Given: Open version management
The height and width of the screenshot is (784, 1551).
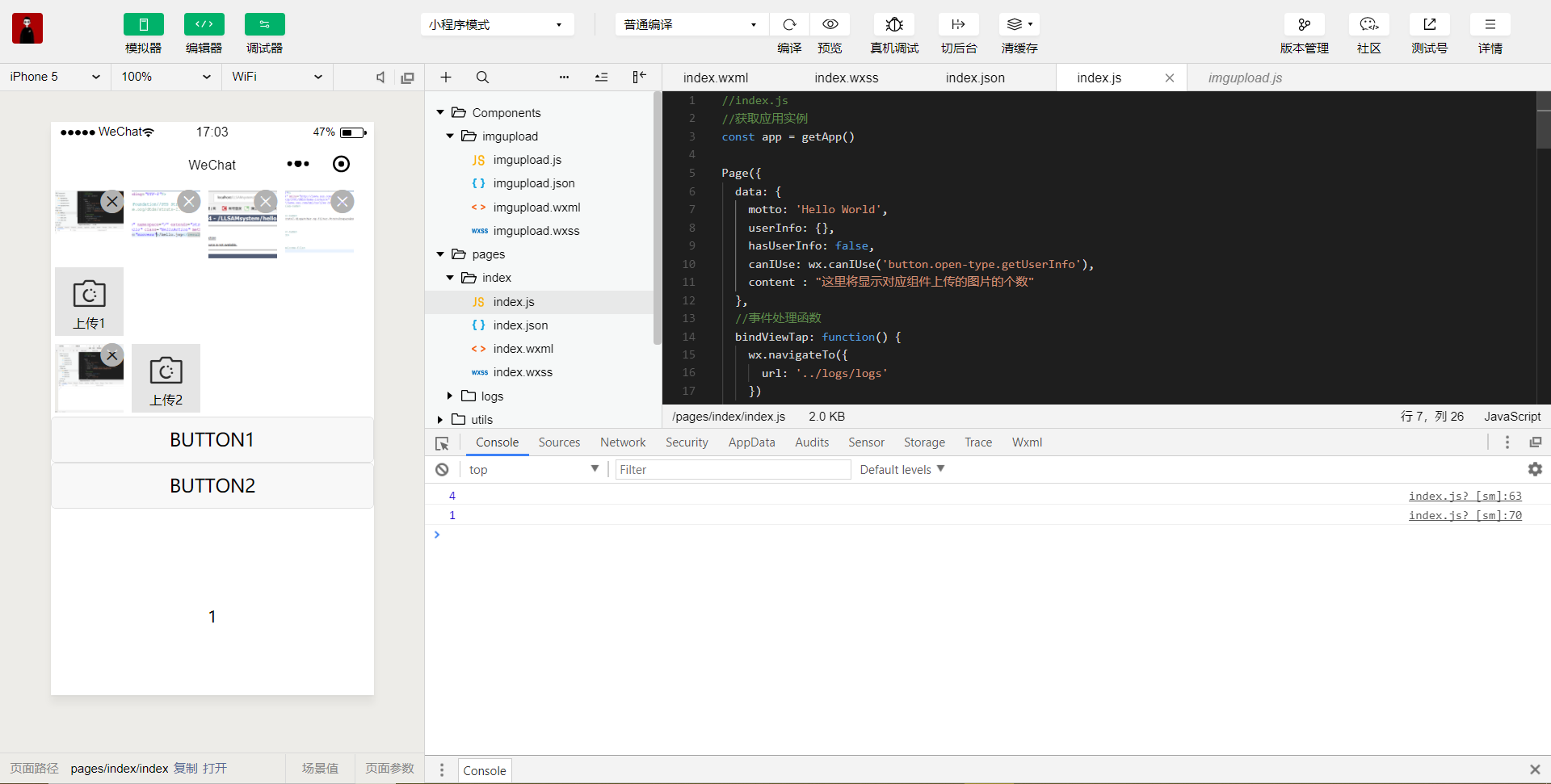Looking at the screenshot, I should point(1304,24).
